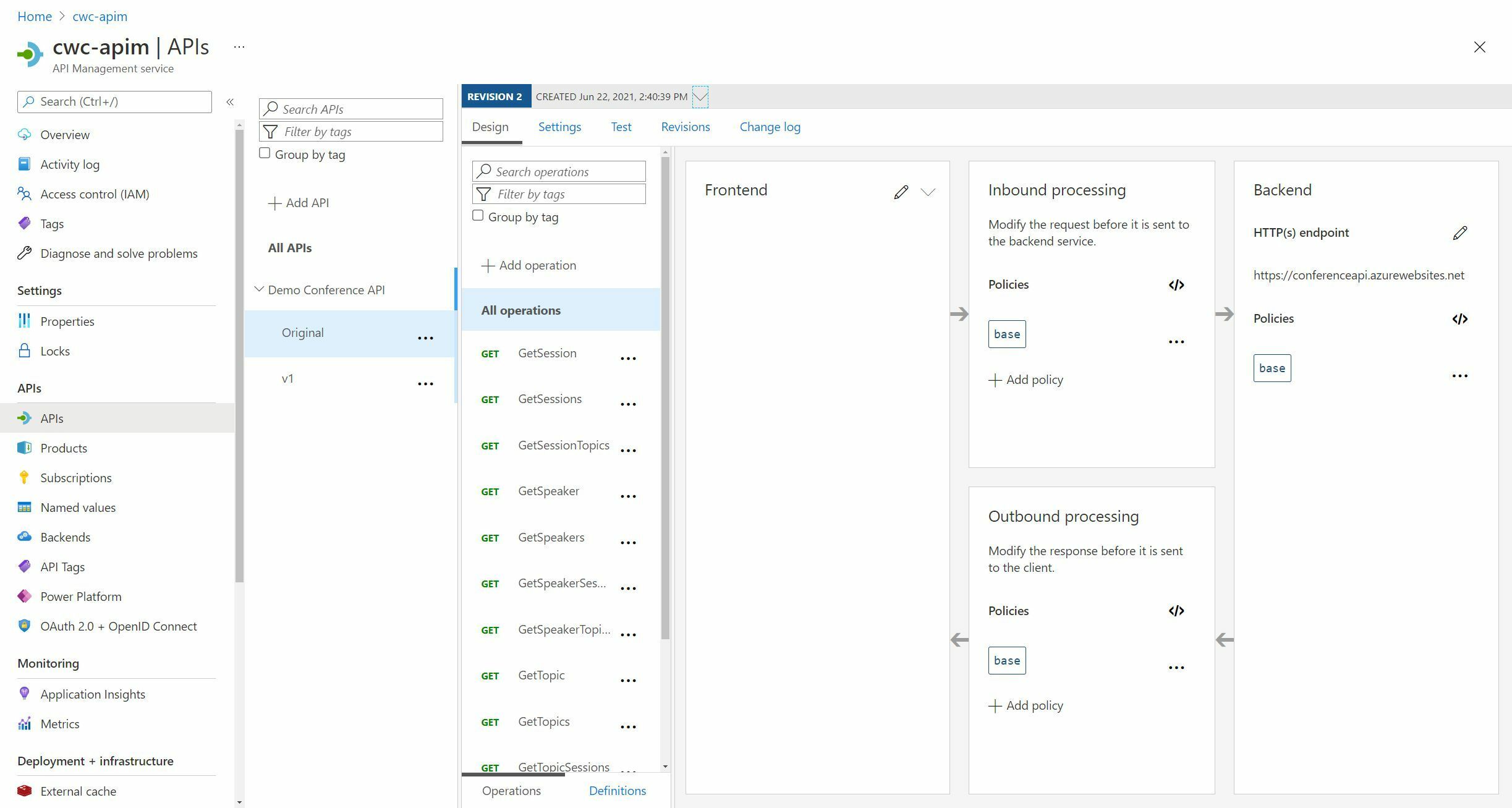
Task: Open the revision selector dropdown arrow
Action: [x=699, y=97]
